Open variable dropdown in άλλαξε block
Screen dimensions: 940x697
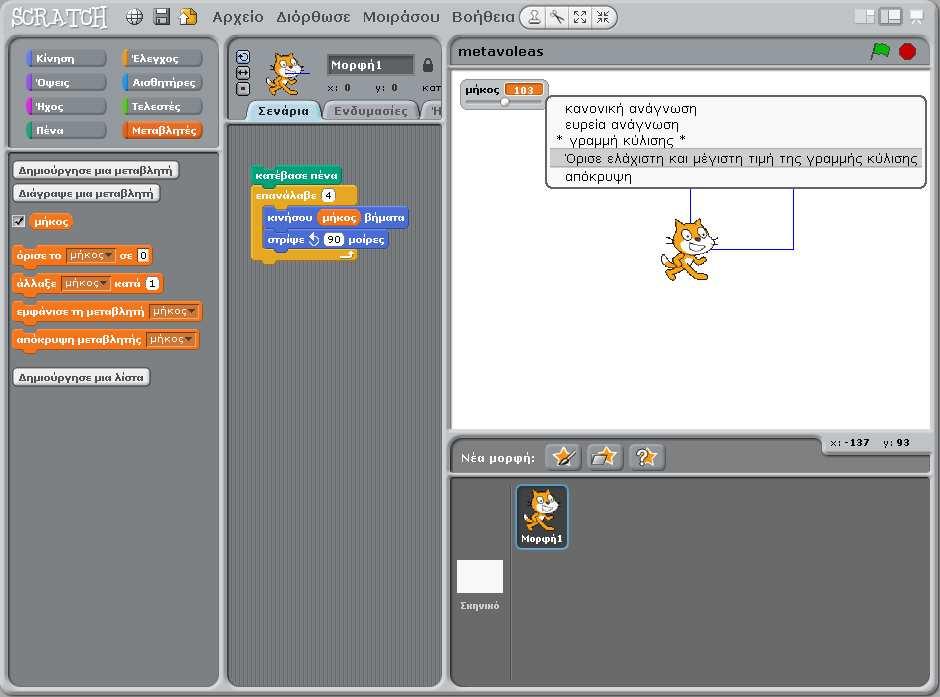click(86, 283)
